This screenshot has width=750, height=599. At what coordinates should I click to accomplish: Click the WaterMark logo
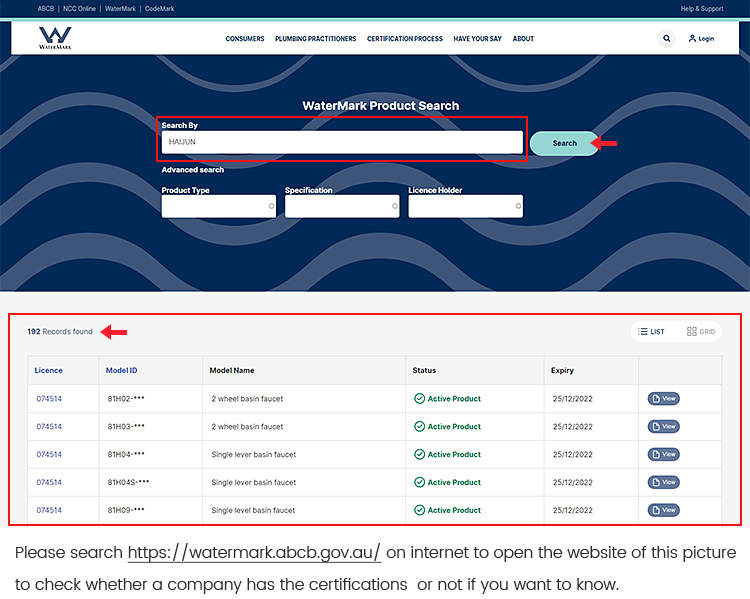click(55, 38)
